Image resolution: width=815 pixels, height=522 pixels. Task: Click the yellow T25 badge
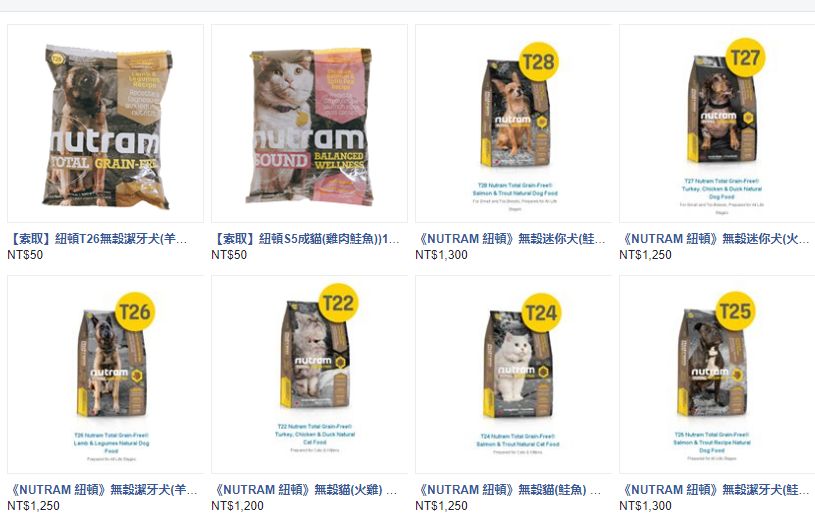[x=734, y=311]
